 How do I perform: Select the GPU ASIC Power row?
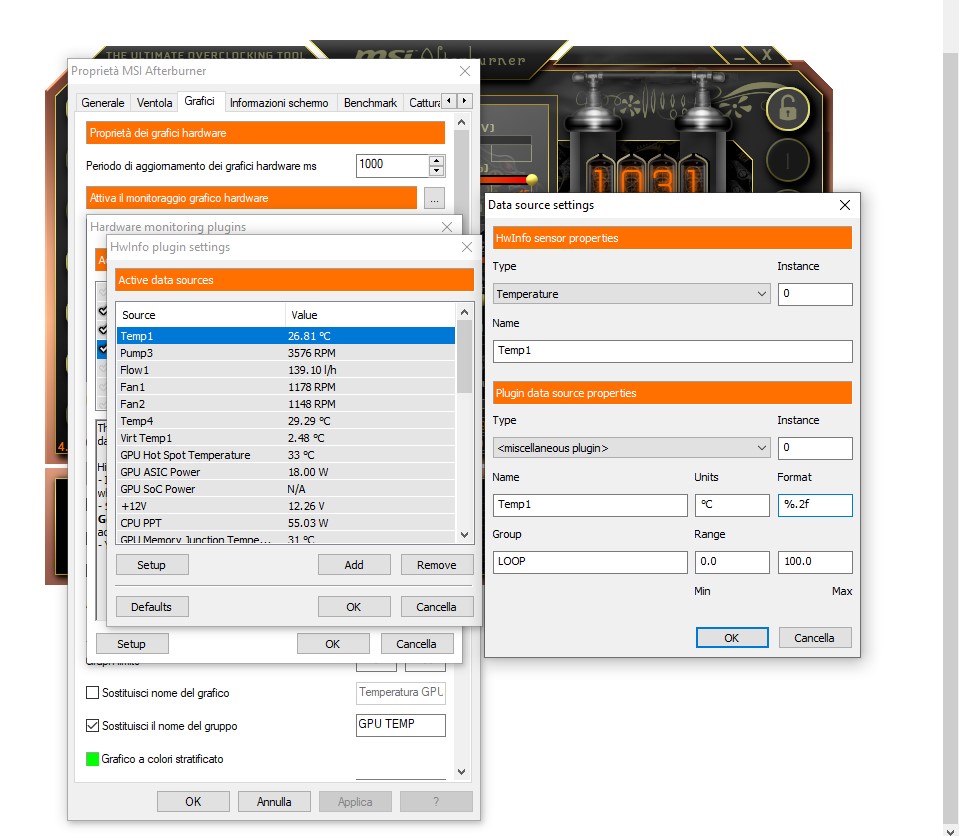click(286, 472)
